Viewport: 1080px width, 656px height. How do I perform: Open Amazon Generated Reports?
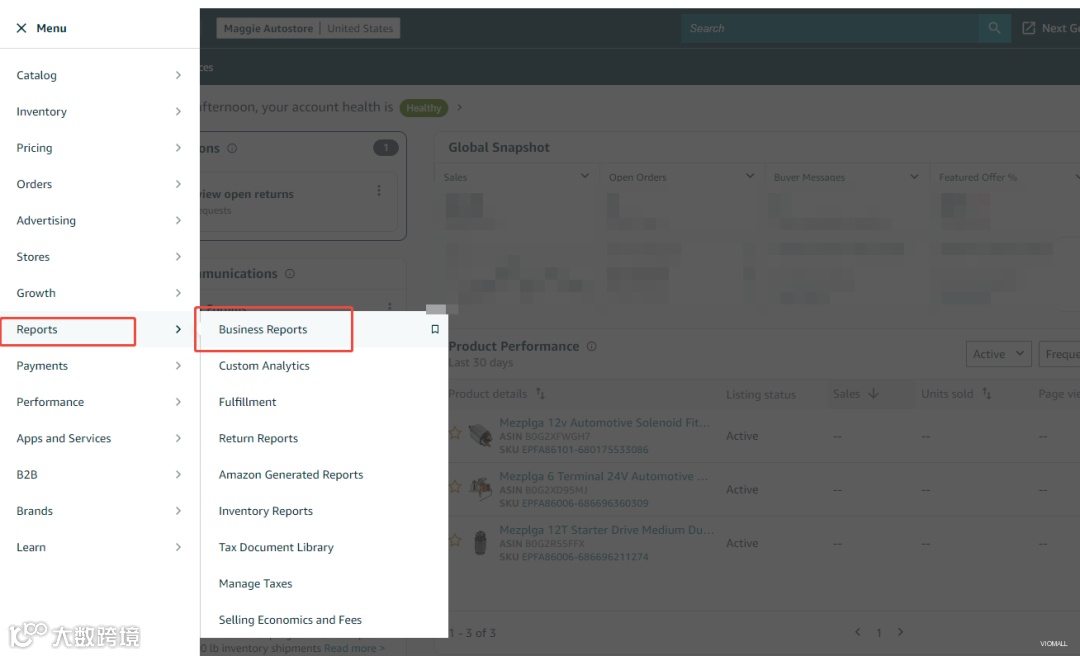(x=291, y=475)
